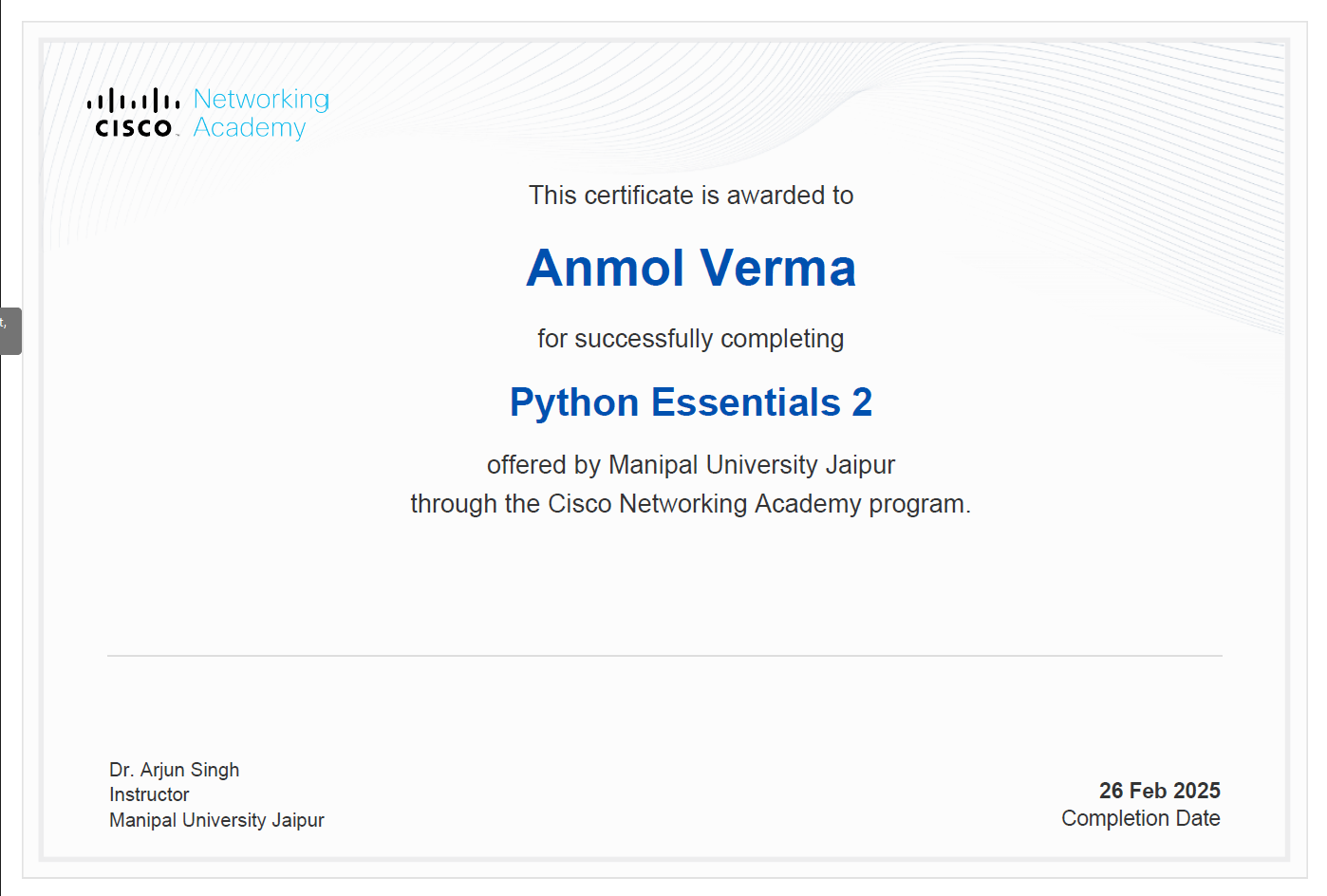This screenshot has height=896, width=1327.
Task: Click the "Instructor" label
Action: coord(149,794)
